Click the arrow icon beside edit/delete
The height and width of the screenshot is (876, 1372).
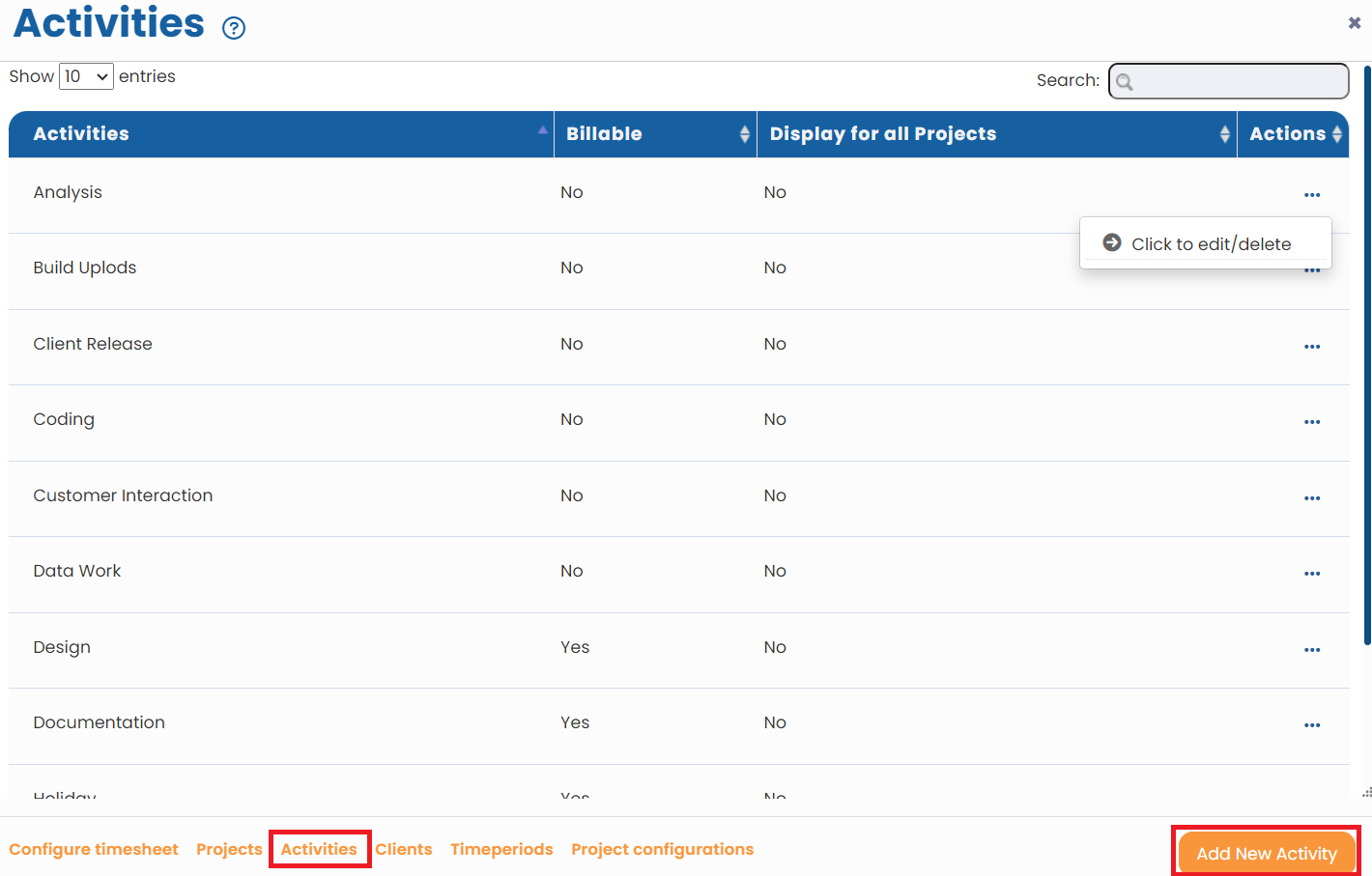coord(1112,242)
